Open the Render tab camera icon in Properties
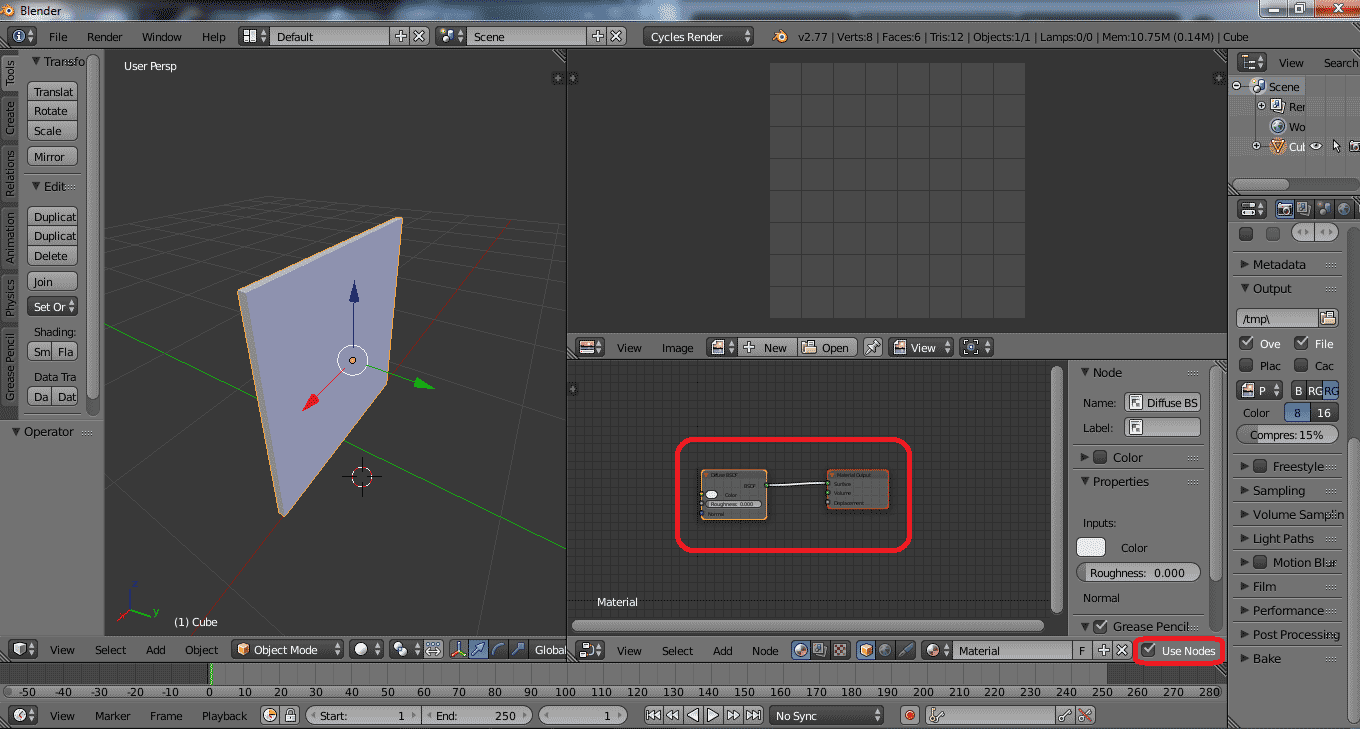The image size is (1360, 729). [1284, 208]
